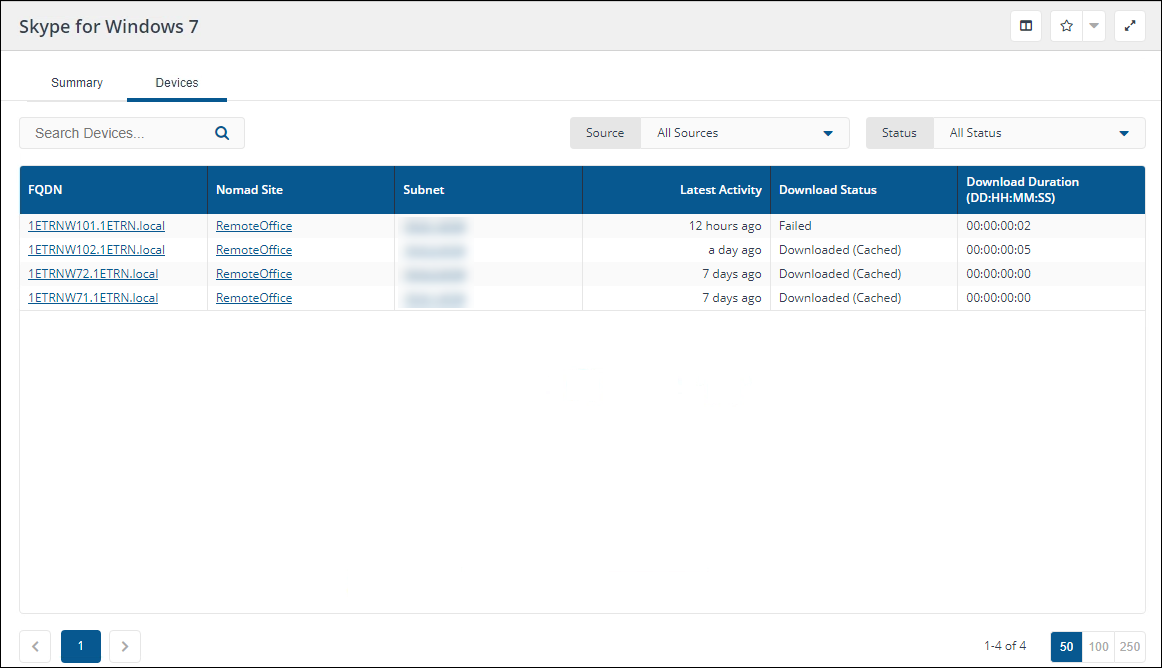The height and width of the screenshot is (668, 1162).
Task: Click the column layout icon in header
Action: point(1025,27)
